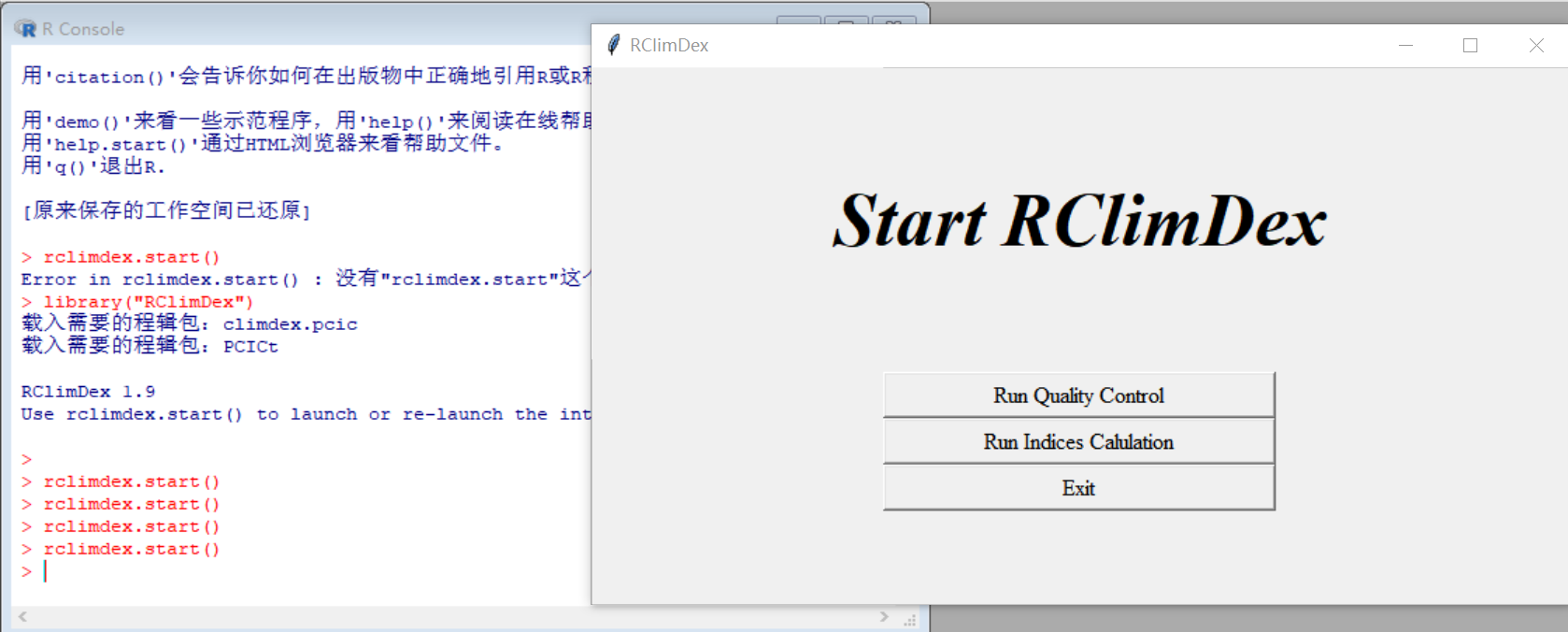Click R Console horizontal scrollbar left arrow

coord(22,617)
